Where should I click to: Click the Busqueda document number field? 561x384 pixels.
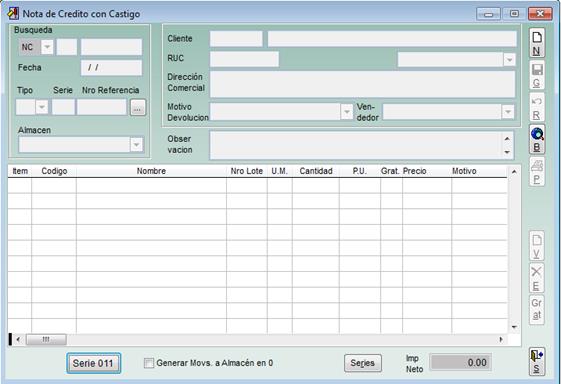pos(111,47)
